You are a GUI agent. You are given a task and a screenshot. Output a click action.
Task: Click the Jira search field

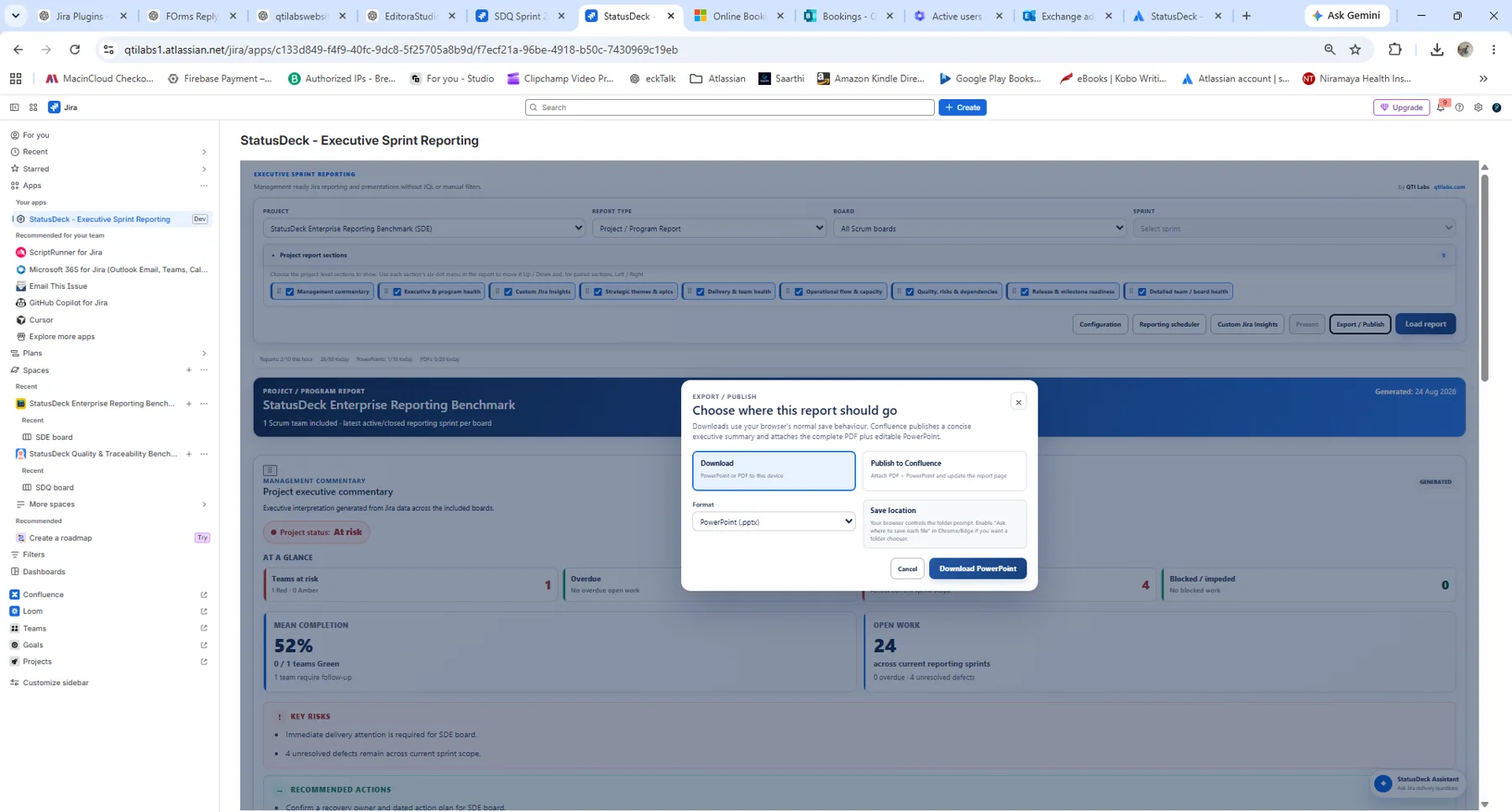point(729,107)
